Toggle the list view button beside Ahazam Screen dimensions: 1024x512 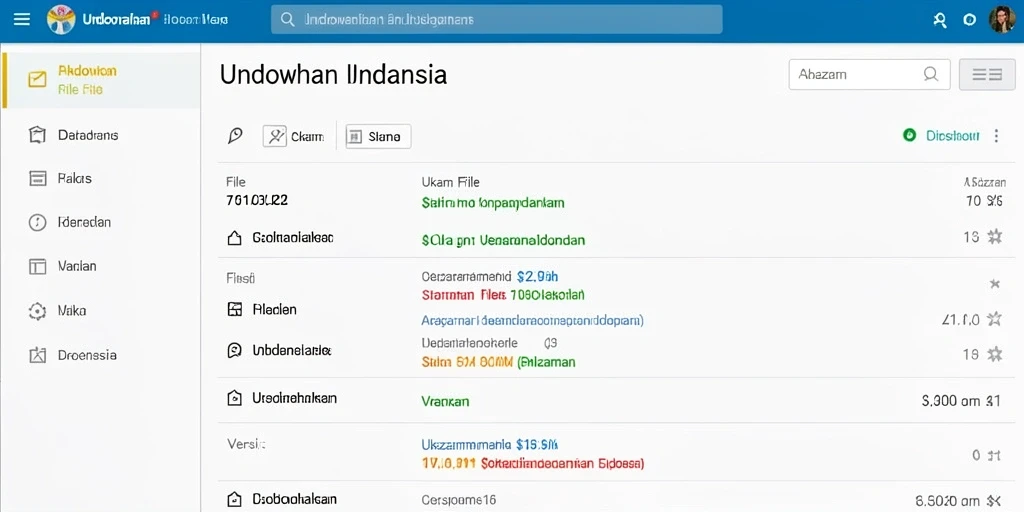coord(987,74)
